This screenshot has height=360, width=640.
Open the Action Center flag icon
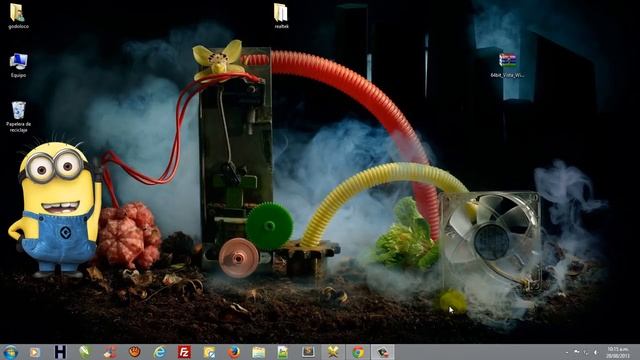pyautogui.click(x=577, y=352)
